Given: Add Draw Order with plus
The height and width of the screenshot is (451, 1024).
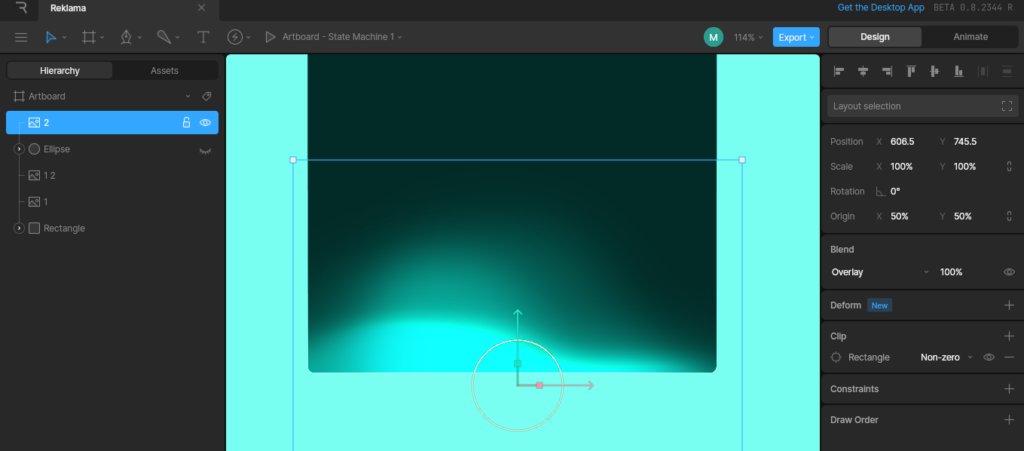Looking at the screenshot, I should pos(1009,420).
